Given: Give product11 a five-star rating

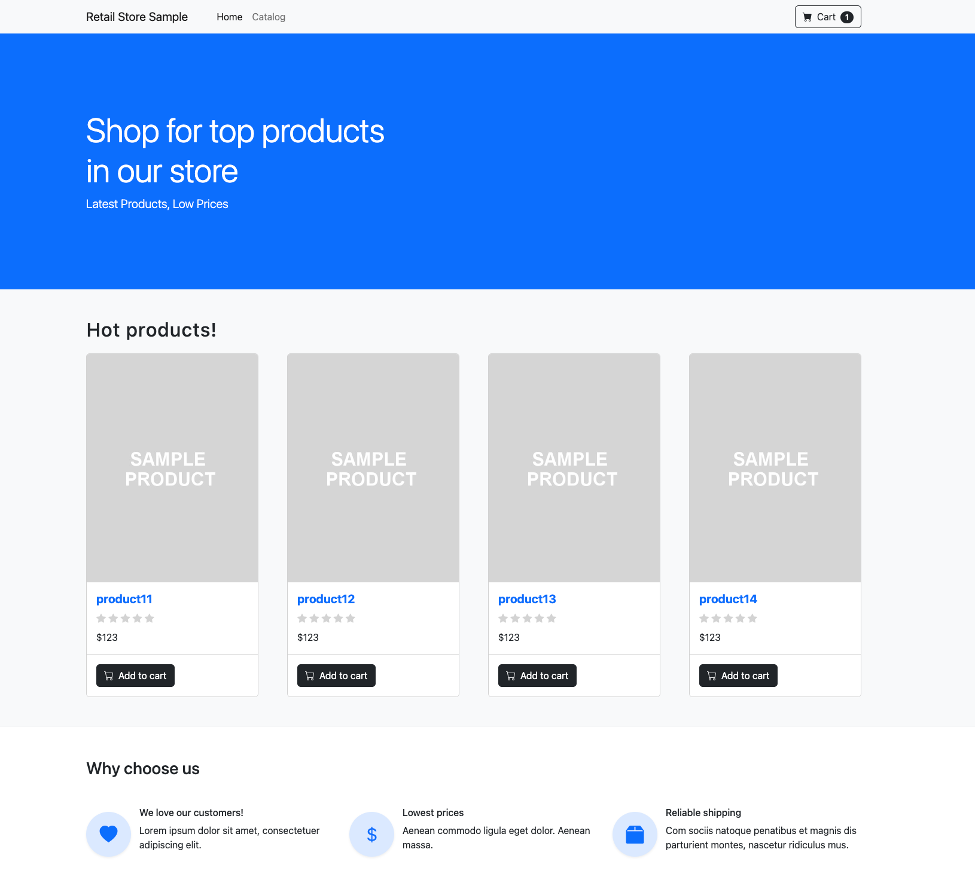Looking at the screenshot, I should (150, 618).
